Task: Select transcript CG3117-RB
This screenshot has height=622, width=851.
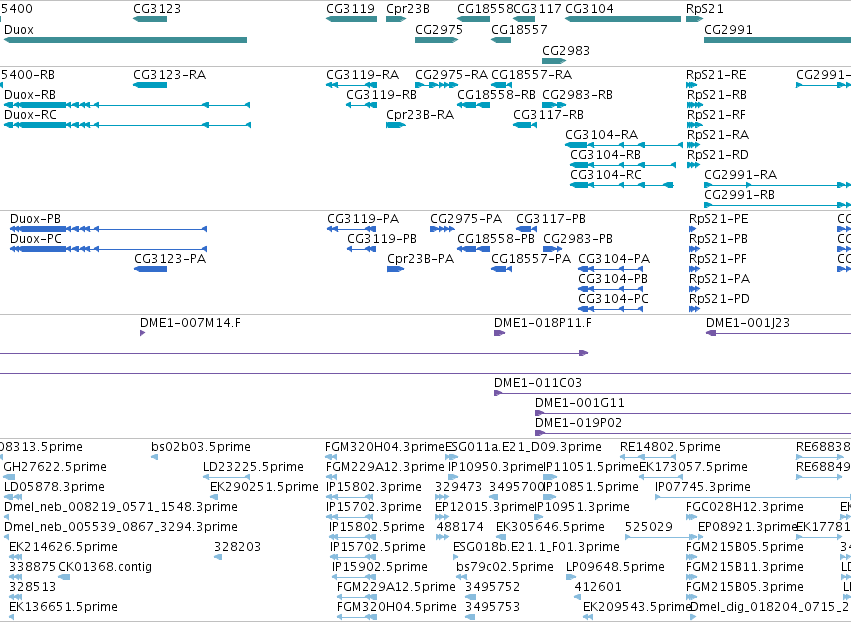Action: click(x=548, y=115)
